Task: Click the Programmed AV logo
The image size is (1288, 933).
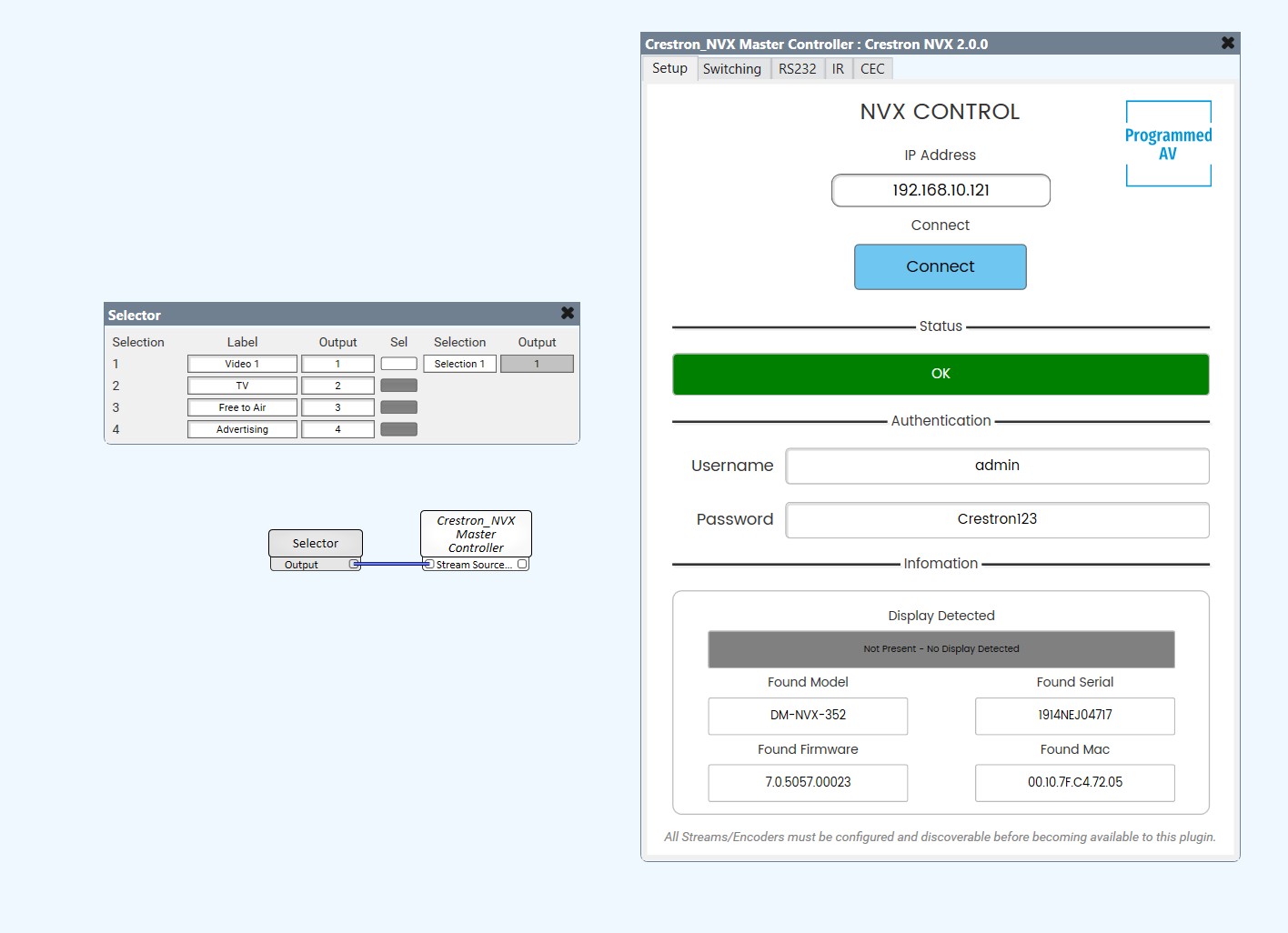Action: [1168, 143]
